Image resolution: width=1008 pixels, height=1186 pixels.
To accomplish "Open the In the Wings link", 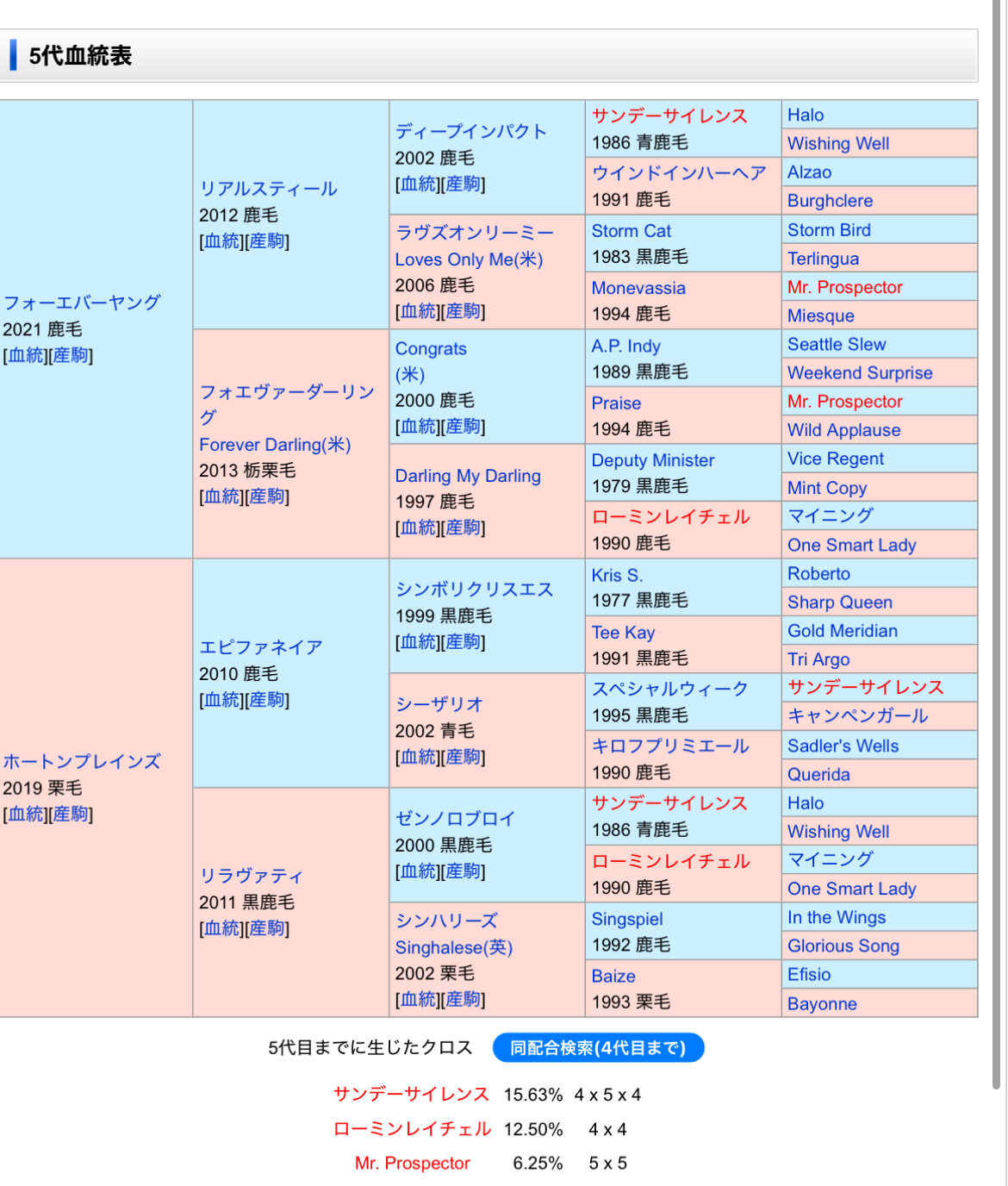I will pos(837,917).
